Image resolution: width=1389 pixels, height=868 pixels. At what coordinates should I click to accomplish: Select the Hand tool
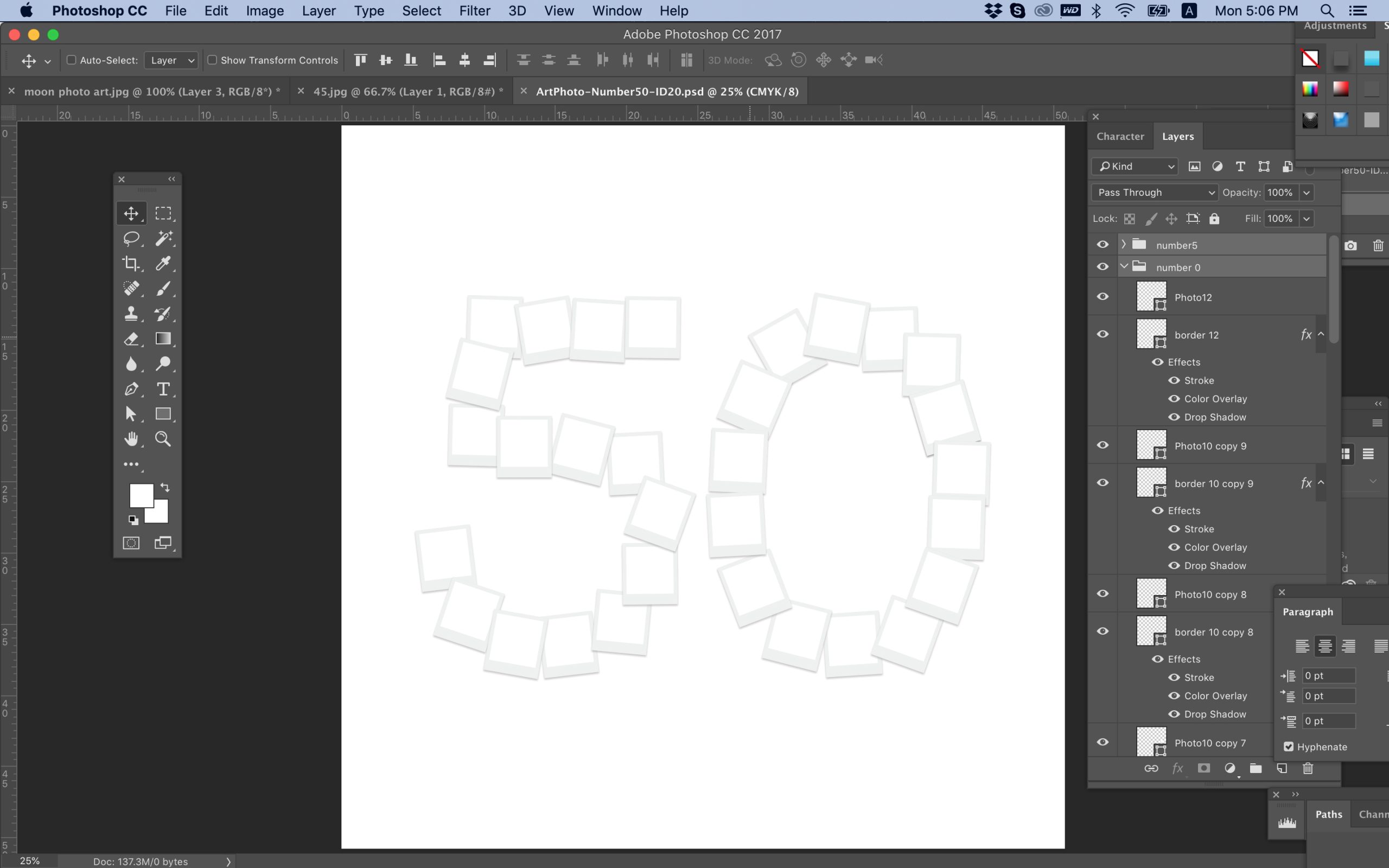click(131, 439)
